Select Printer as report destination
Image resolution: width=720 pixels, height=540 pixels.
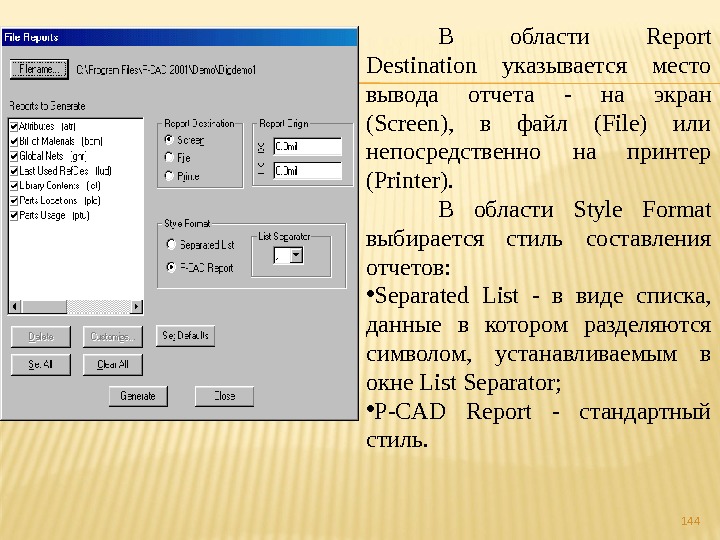click(169, 176)
